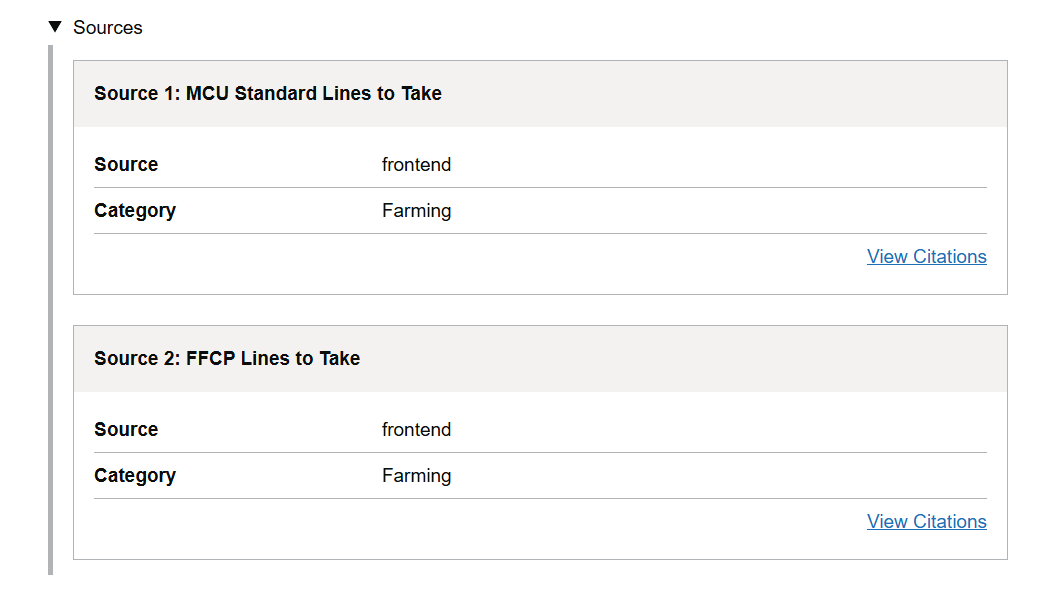Click the Sources summary label
Viewport: 1052px width, 601px height.
point(107,28)
